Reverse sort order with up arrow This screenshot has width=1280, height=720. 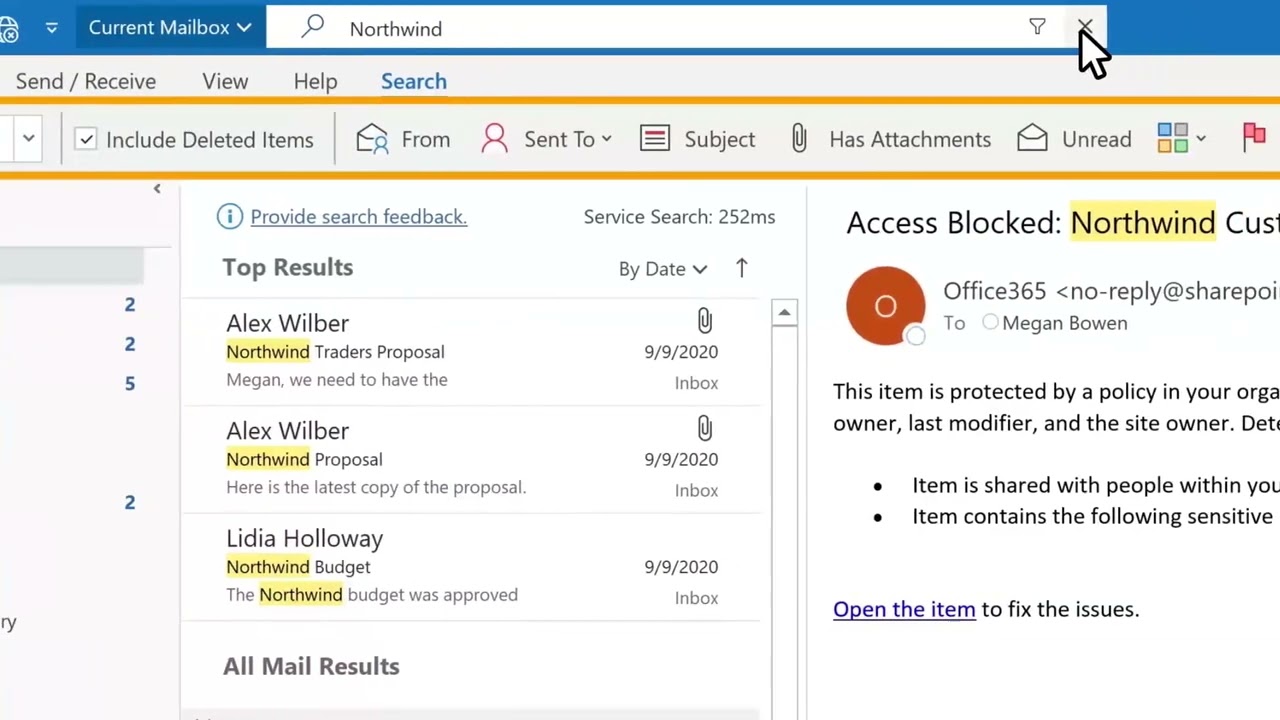(x=741, y=268)
